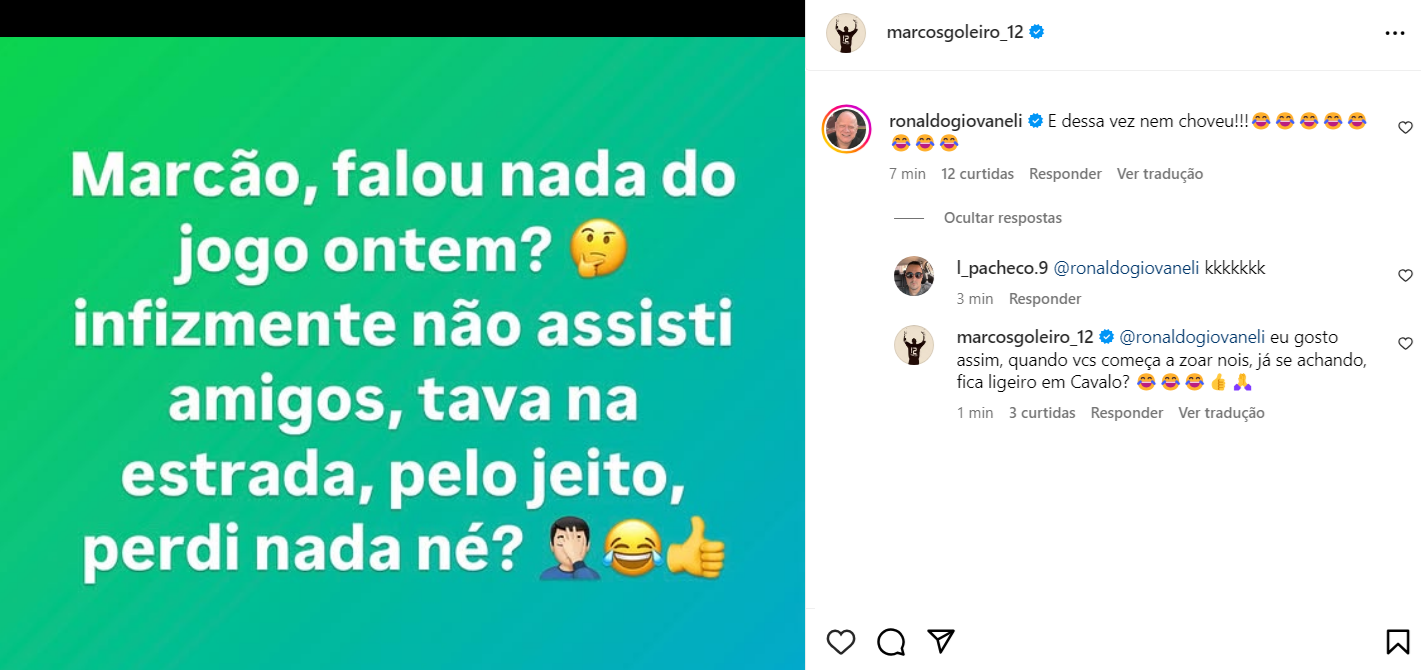
Task: Click the @ronaldogiovaneli mention in l_pacheco.9's reply
Action: click(x=1126, y=269)
